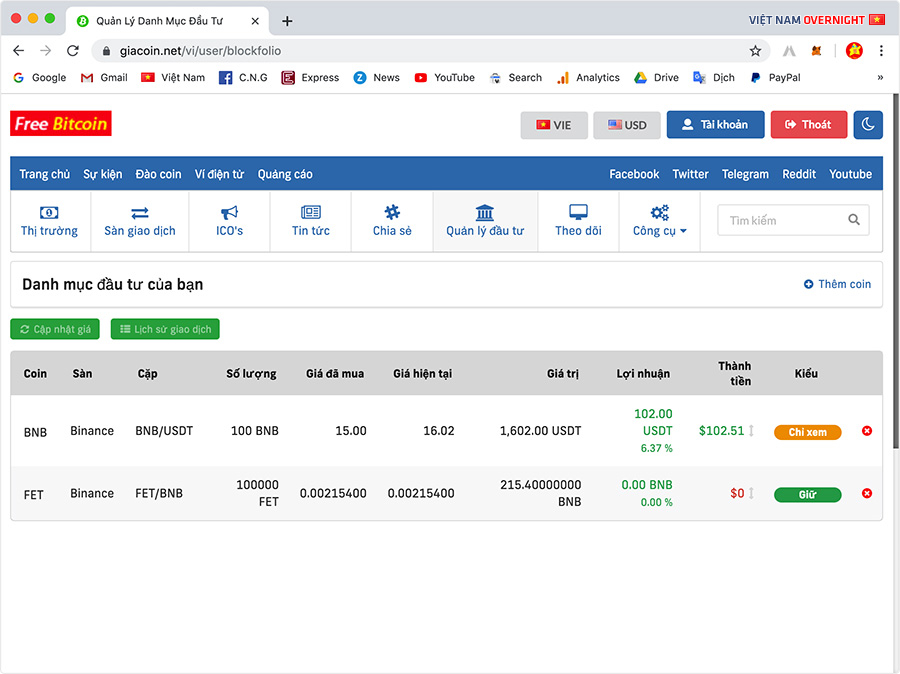Focus the Tìm kiếm search field
This screenshot has width=900, height=674.
click(x=780, y=220)
